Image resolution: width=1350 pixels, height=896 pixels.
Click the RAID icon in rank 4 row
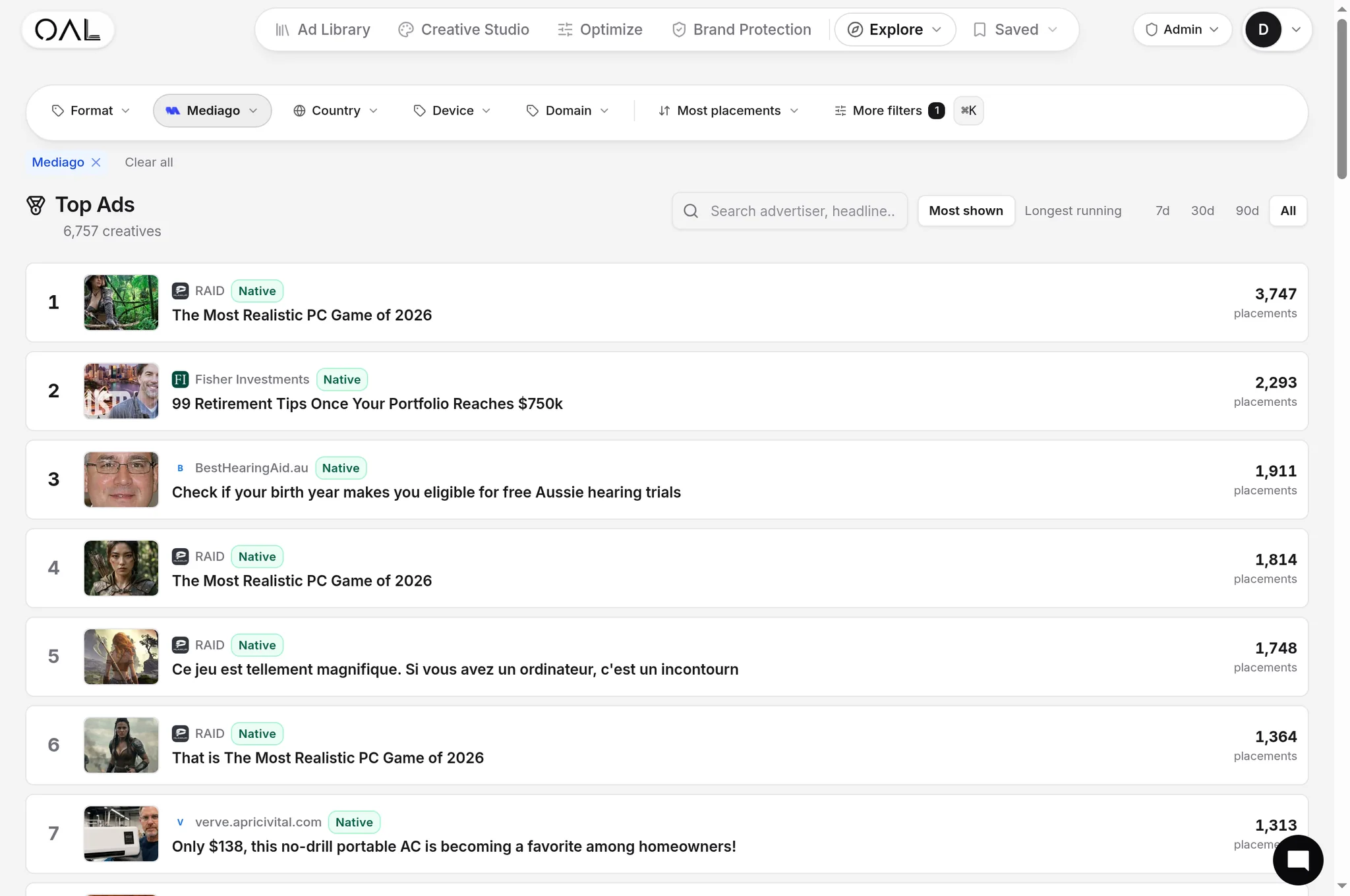tap(180, 557)
